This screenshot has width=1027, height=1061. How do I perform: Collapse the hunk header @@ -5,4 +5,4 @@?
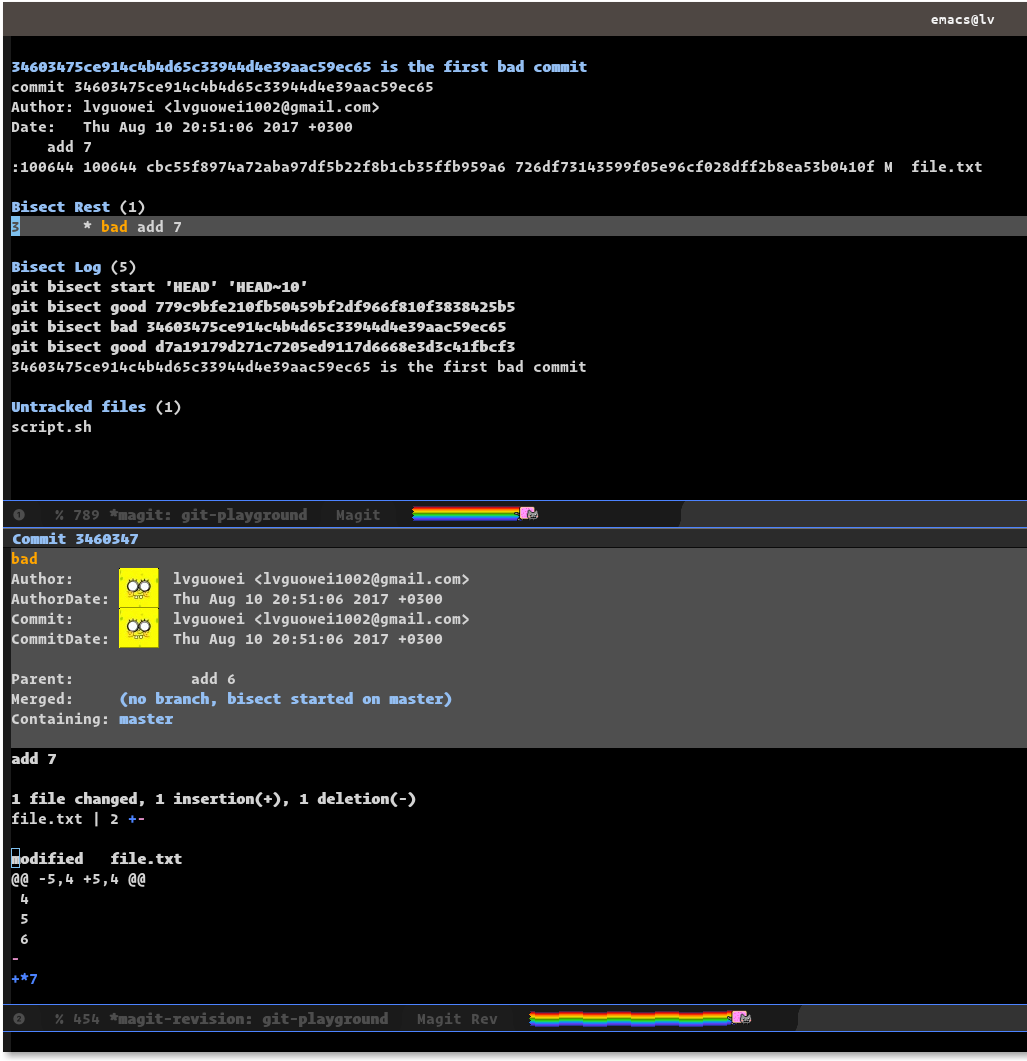coord(78,880)
